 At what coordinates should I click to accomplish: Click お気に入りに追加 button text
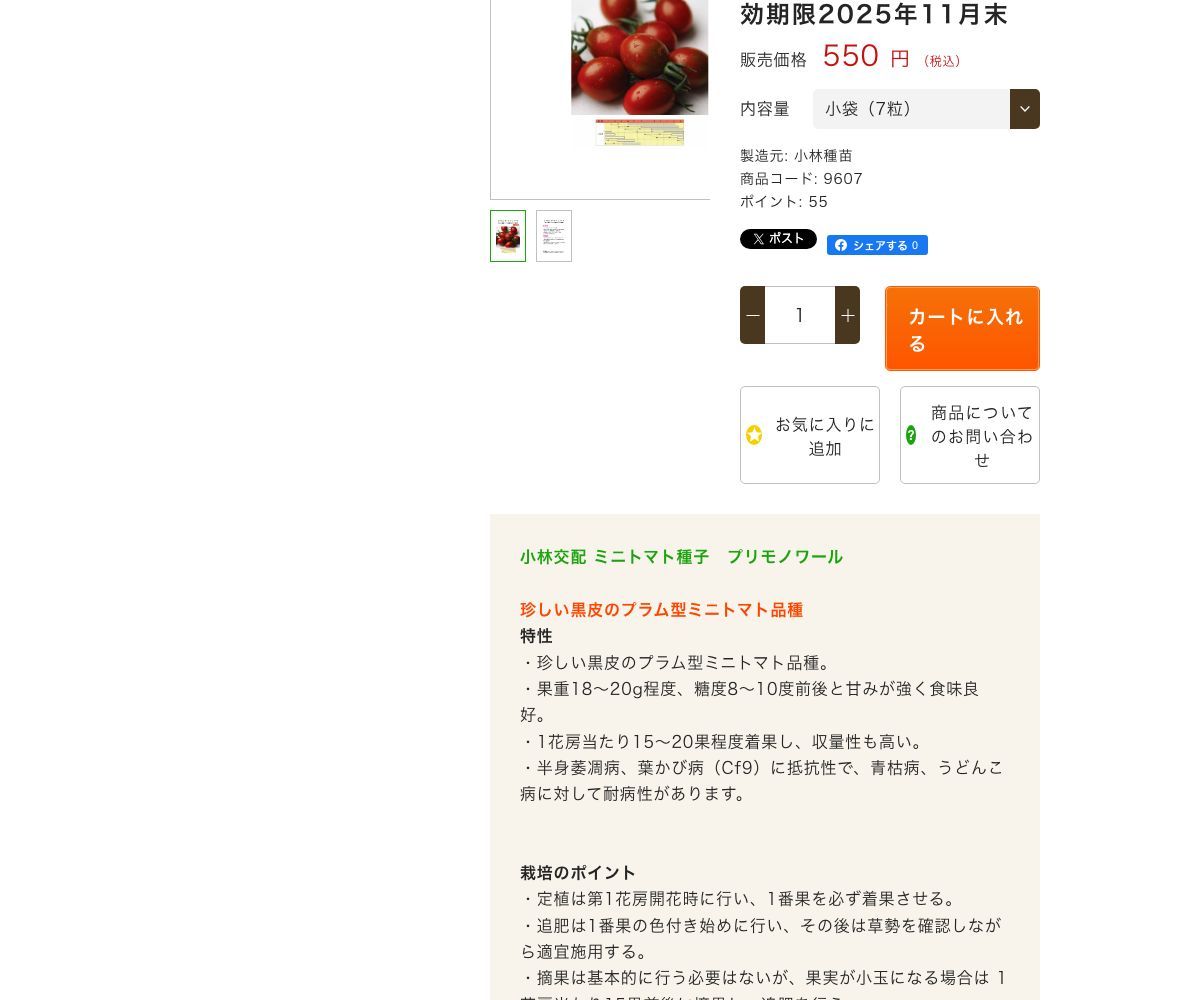825,436
